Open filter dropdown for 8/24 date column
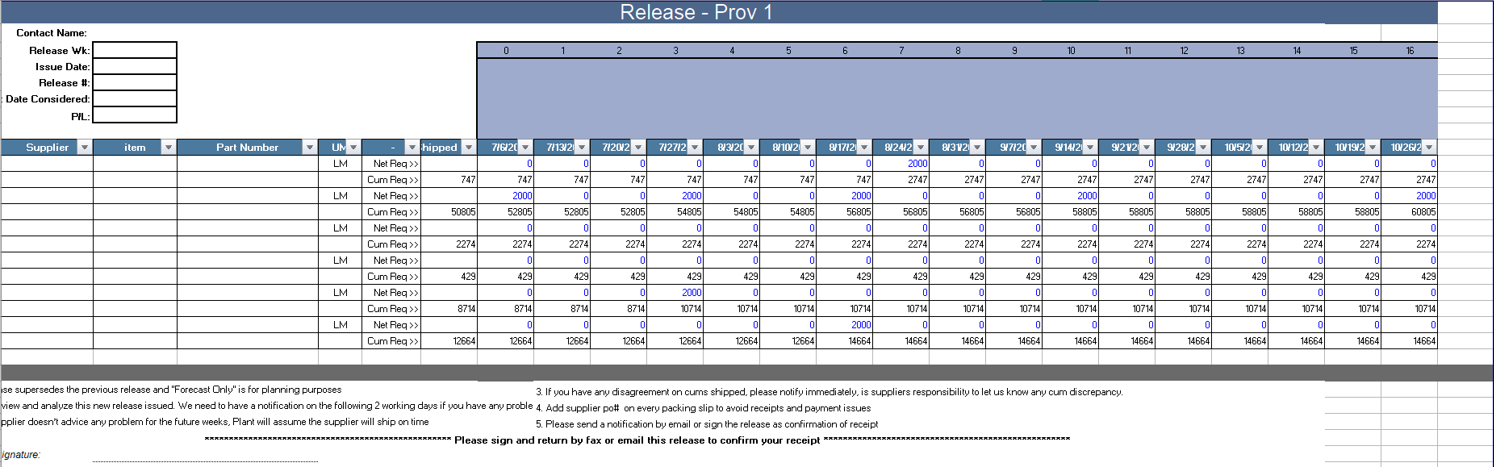Viewport: 1494px width, 467px height. click(920, 148)
